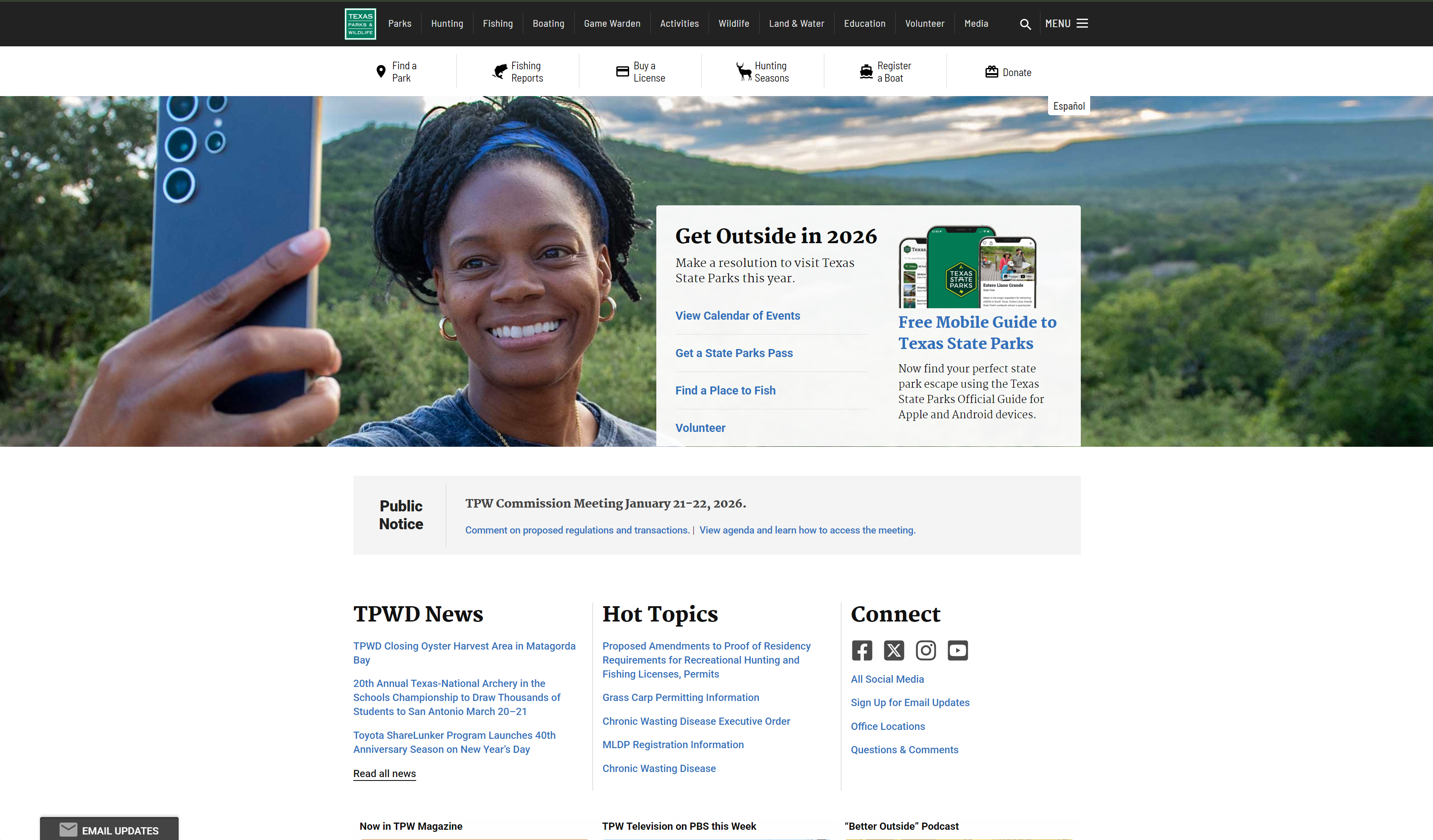Viewport: 1433px width, 840px height.
Task: Click the Texas Parks & Wildlife logo
Action: click(360, 24)
